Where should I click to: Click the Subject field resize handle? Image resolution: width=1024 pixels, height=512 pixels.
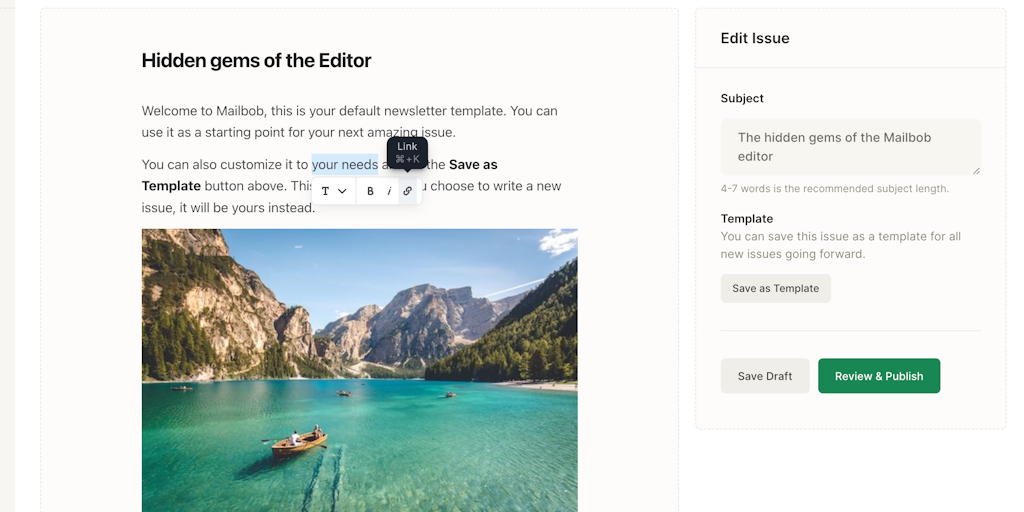click(976, 171)
